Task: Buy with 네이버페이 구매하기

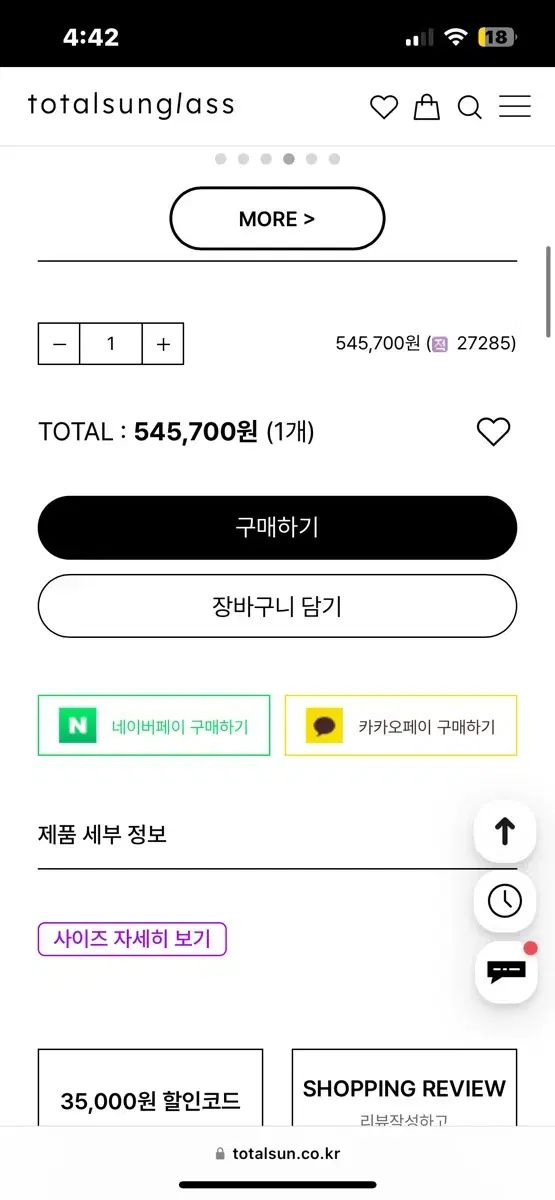Action: click(154, 725)
